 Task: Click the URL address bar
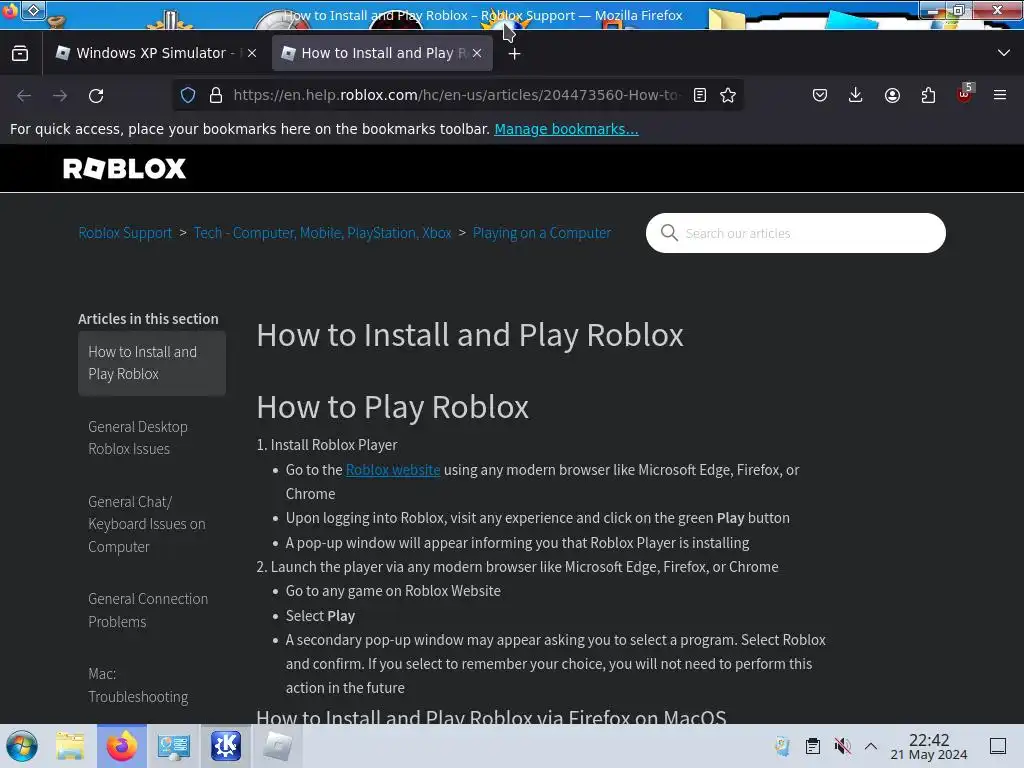pyautogui.click(x=457, y=95)
